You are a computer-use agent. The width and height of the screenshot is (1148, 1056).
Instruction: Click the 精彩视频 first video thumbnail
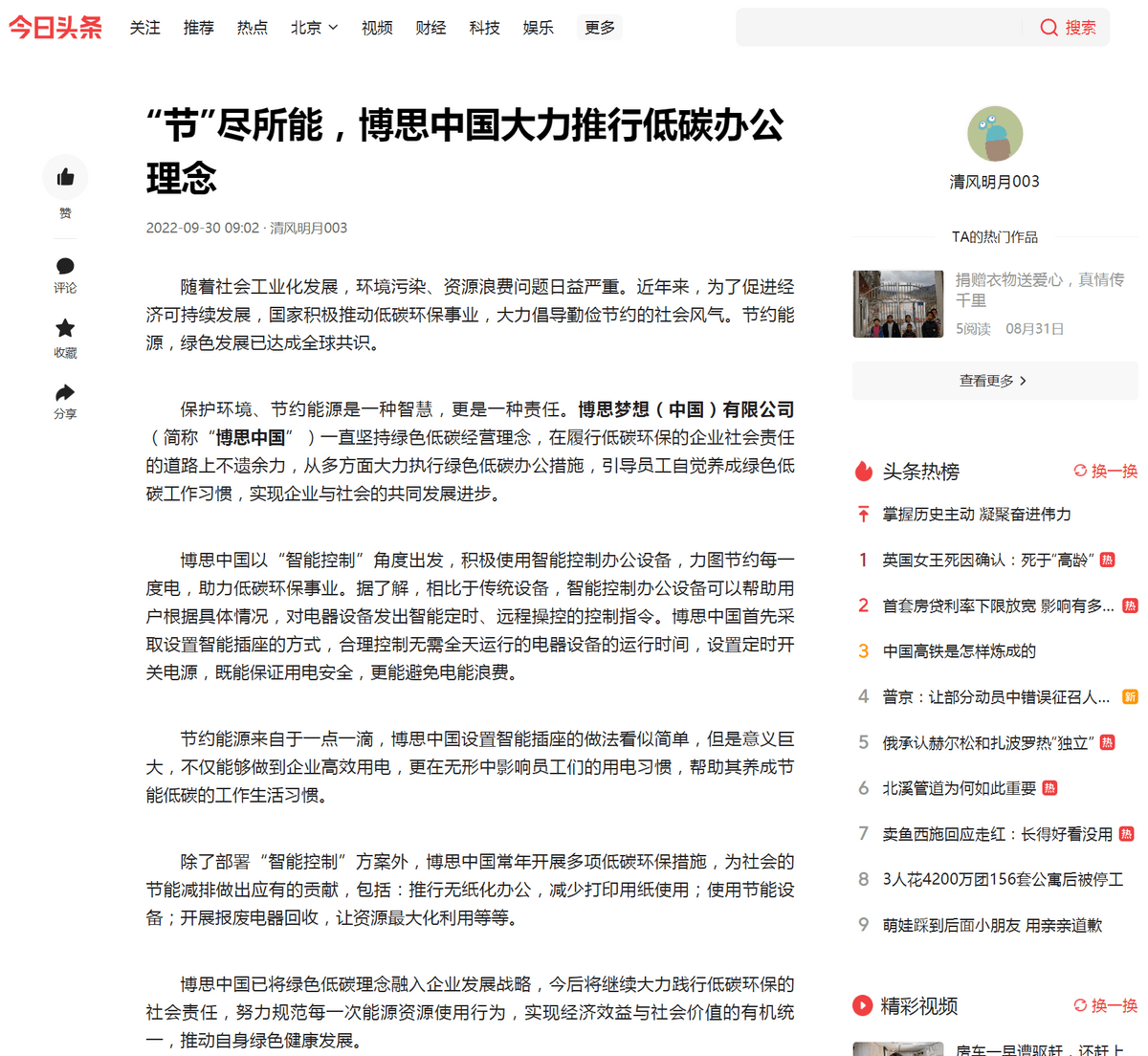[x=898, y=1049]
